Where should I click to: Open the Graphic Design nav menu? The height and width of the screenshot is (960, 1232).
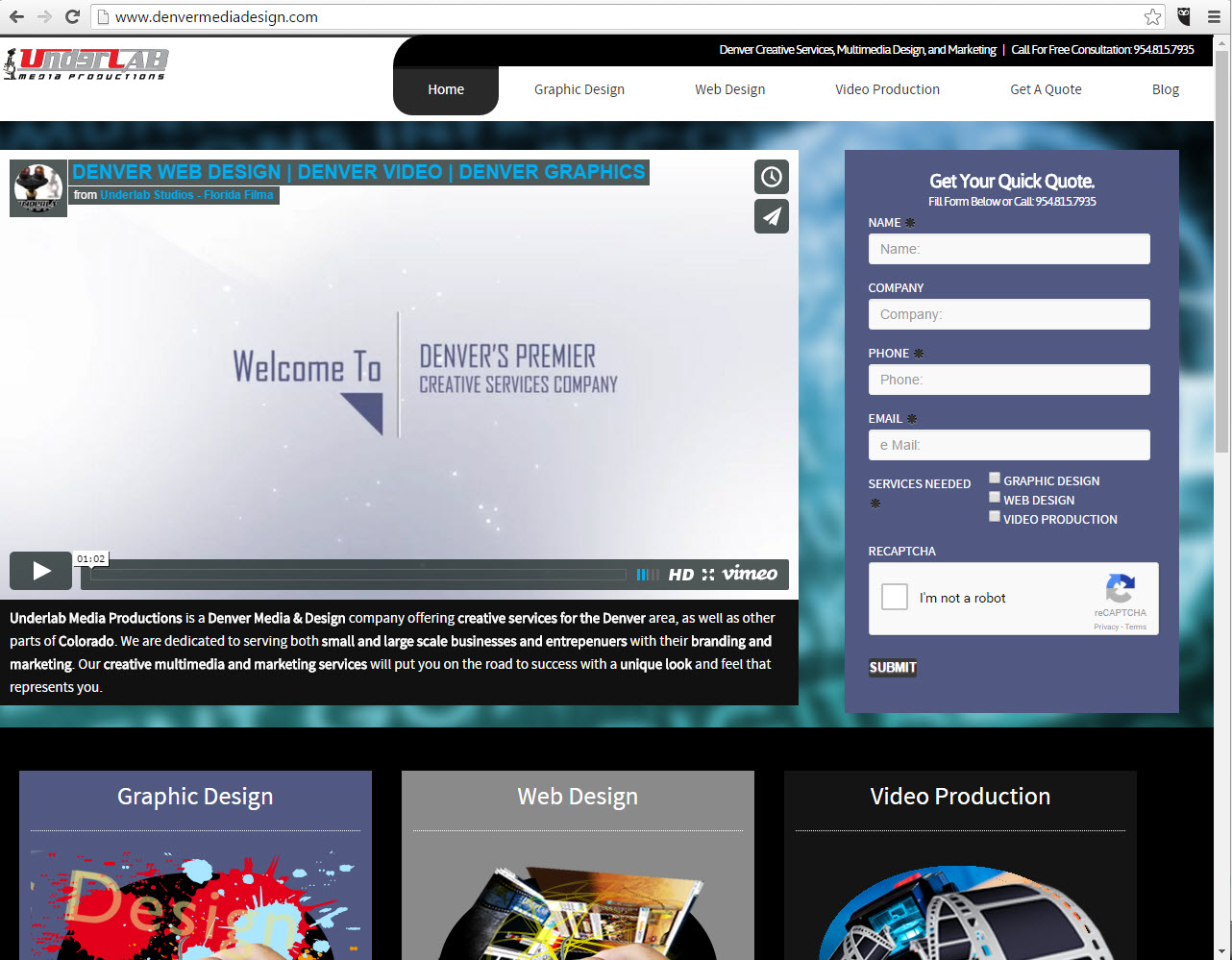[x=579, y=89]
